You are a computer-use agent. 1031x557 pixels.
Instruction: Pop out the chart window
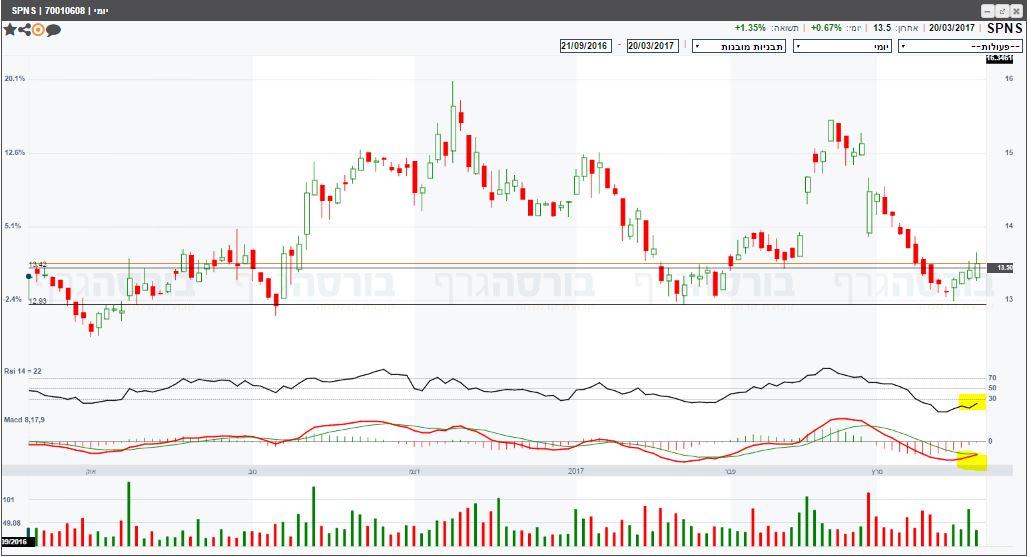[1002, 11]
